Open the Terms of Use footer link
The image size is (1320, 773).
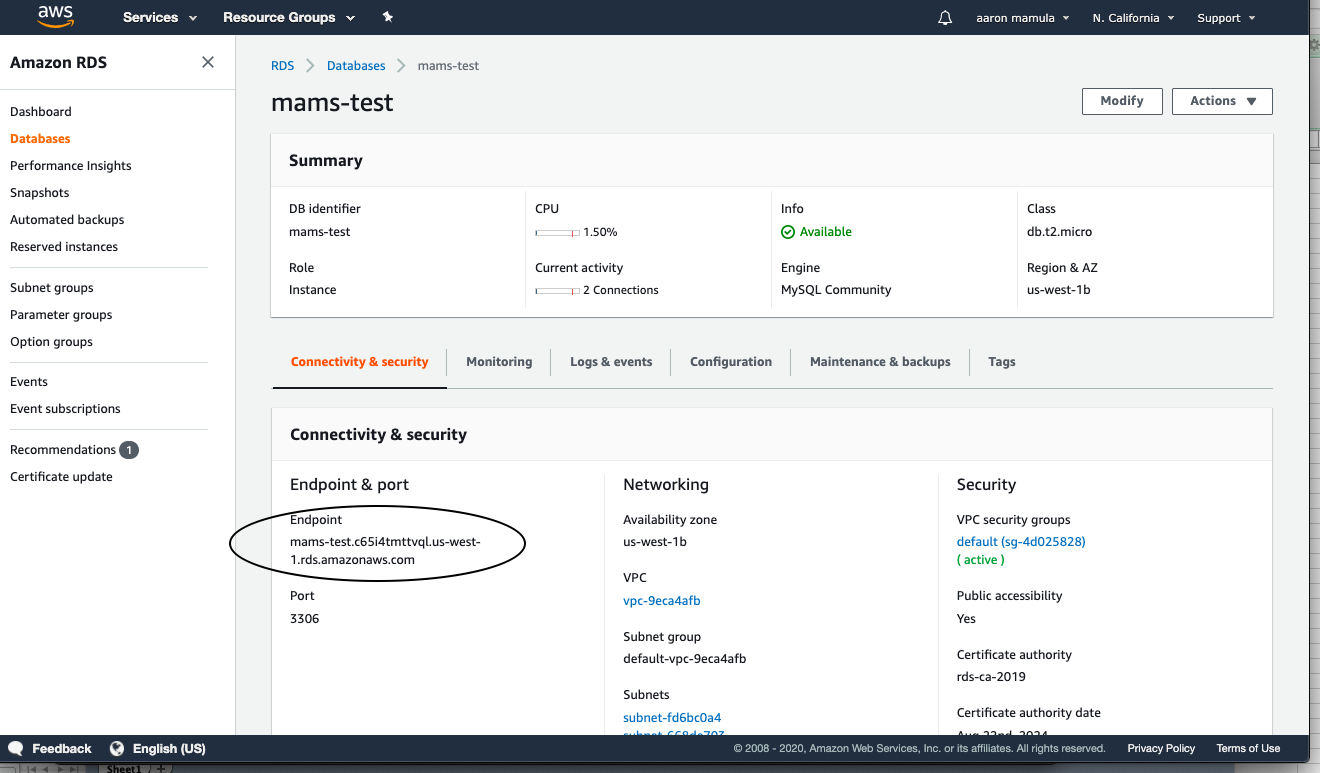[1248, 748]
